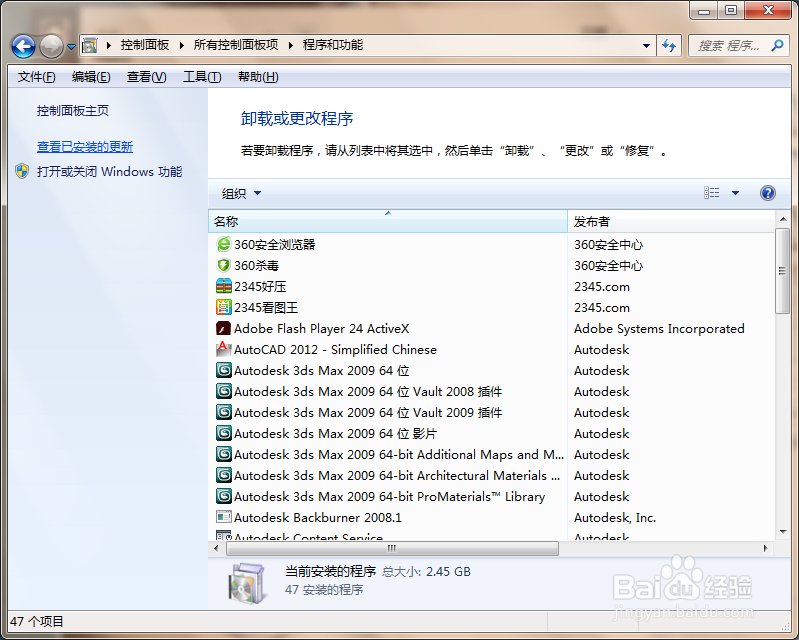
Task: Open the 编辑(E) menu
Action: pos(91,77)
